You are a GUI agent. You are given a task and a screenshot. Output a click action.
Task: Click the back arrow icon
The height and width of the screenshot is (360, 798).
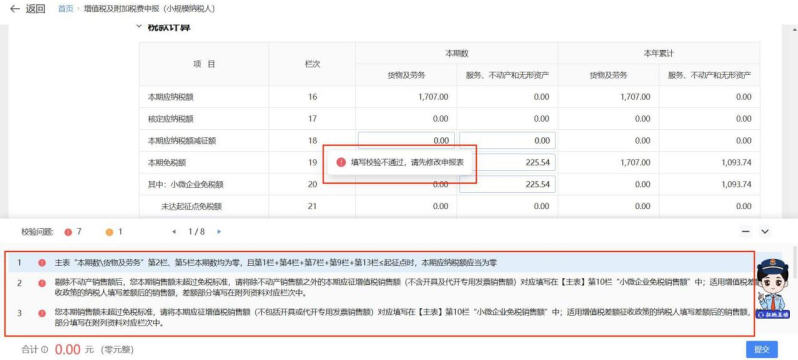point(15,9)
